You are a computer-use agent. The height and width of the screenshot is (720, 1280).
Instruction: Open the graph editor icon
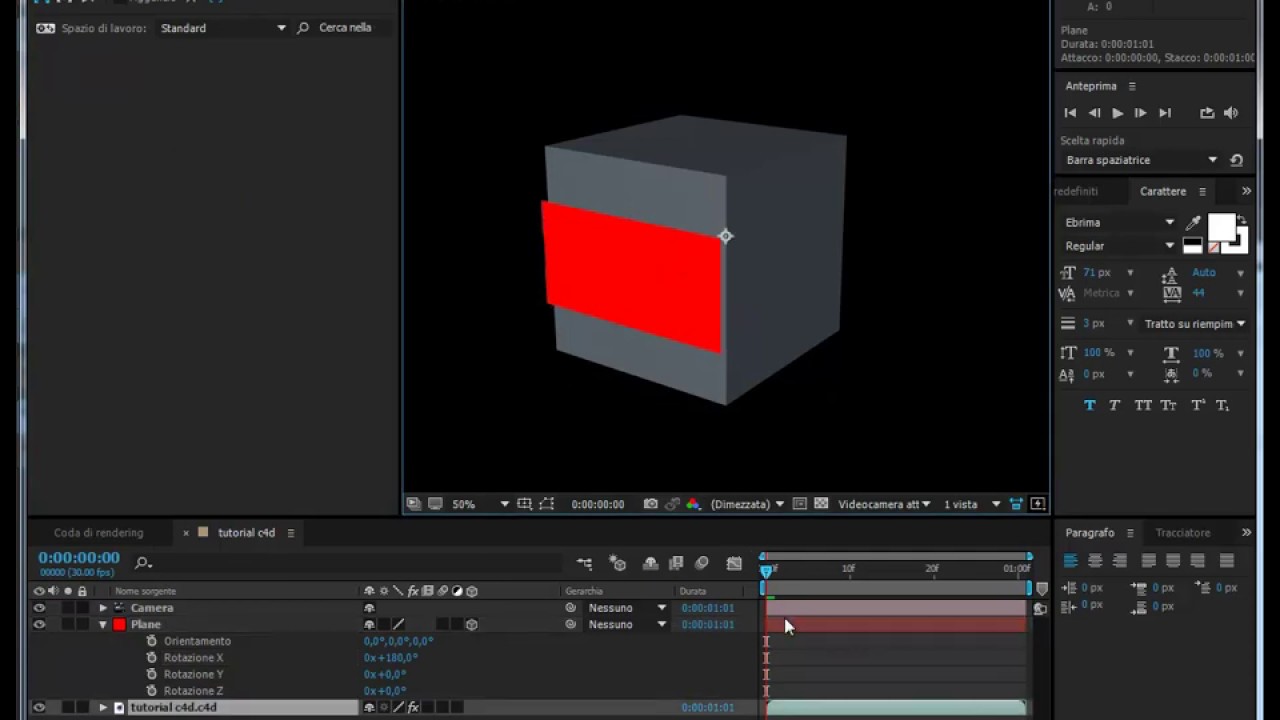pos(735,564)
